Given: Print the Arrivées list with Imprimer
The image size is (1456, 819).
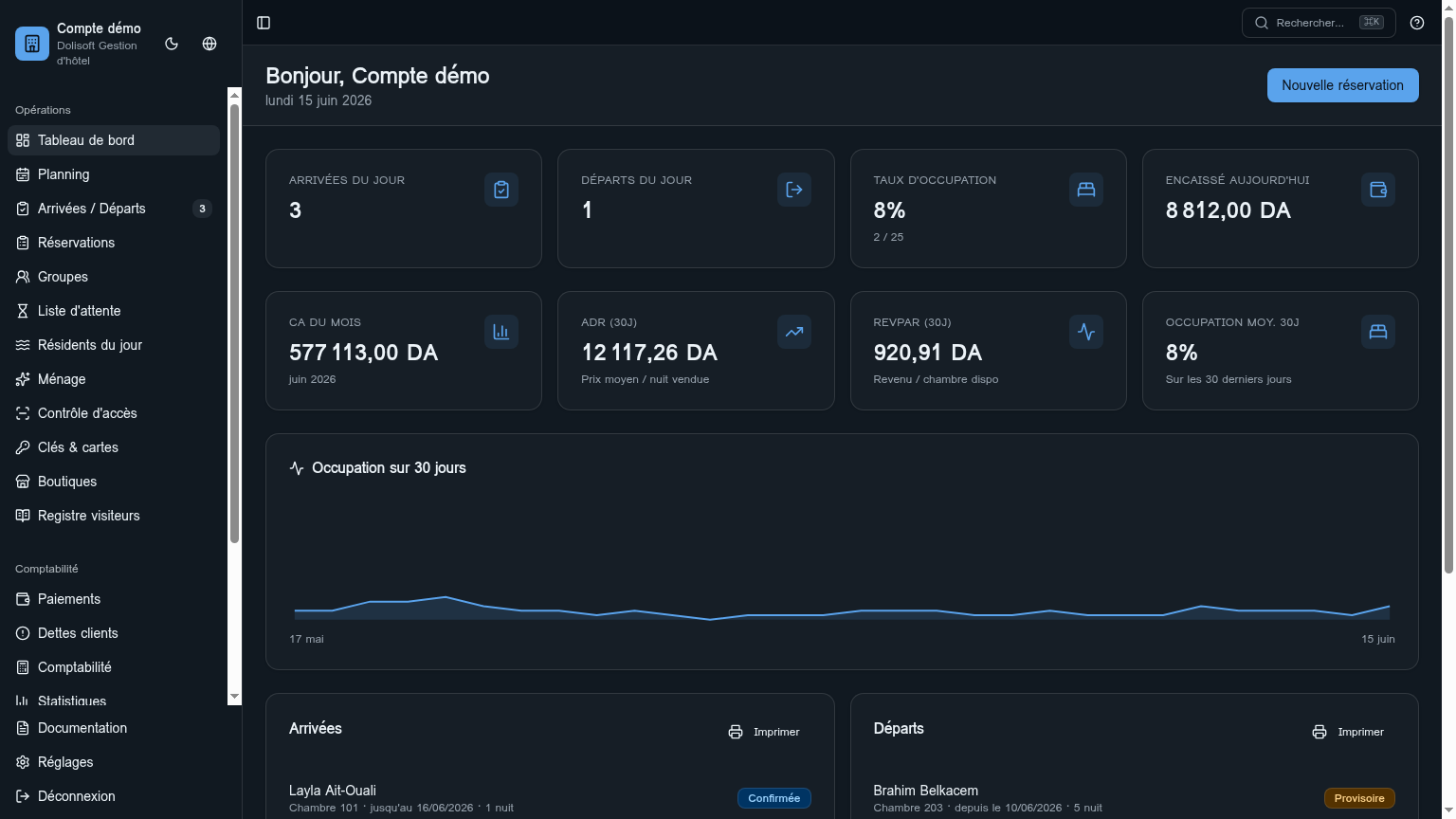Looking at the screenshot, I should coord(764,732).
